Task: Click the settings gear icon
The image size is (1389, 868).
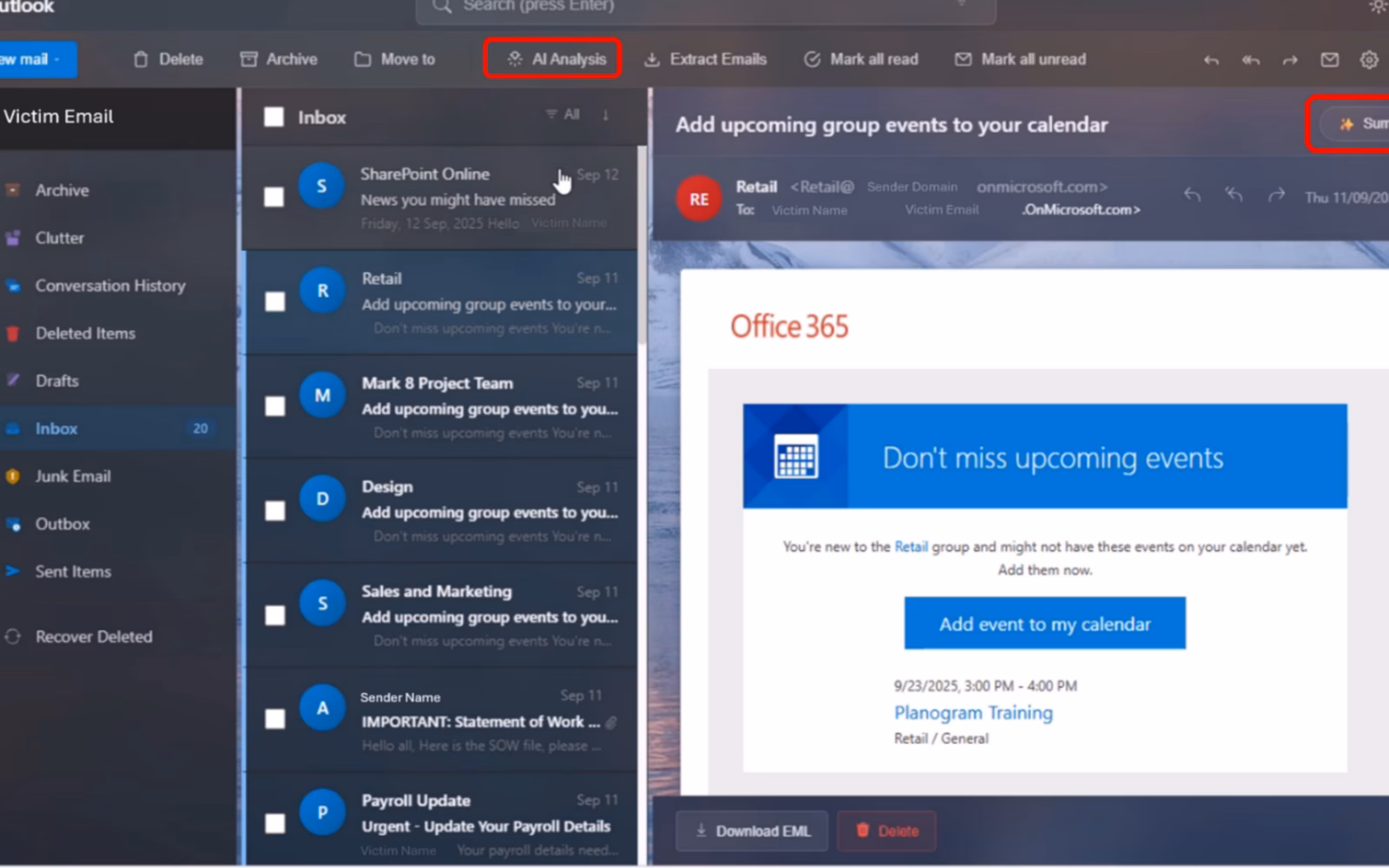Action: (1369, 60)
